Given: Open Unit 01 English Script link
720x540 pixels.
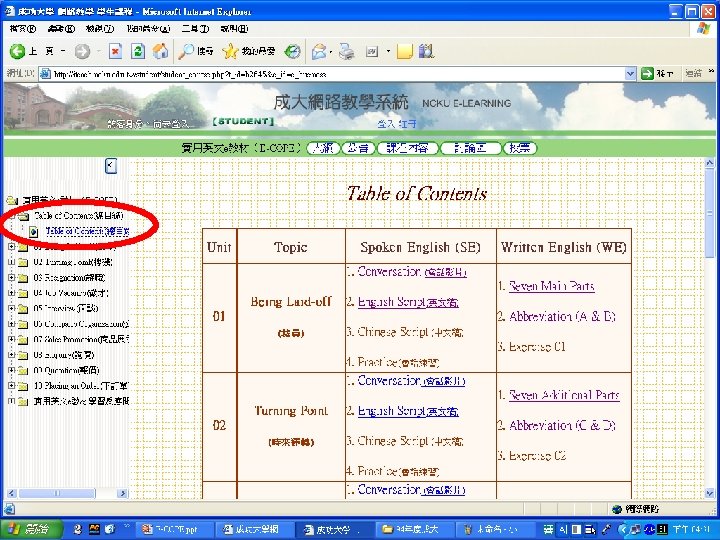Looking at the screenshot, I should [408, 302].
